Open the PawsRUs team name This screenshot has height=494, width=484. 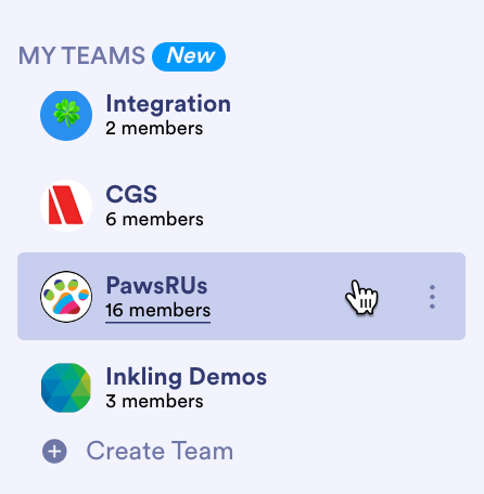click(x=157, y=285)
